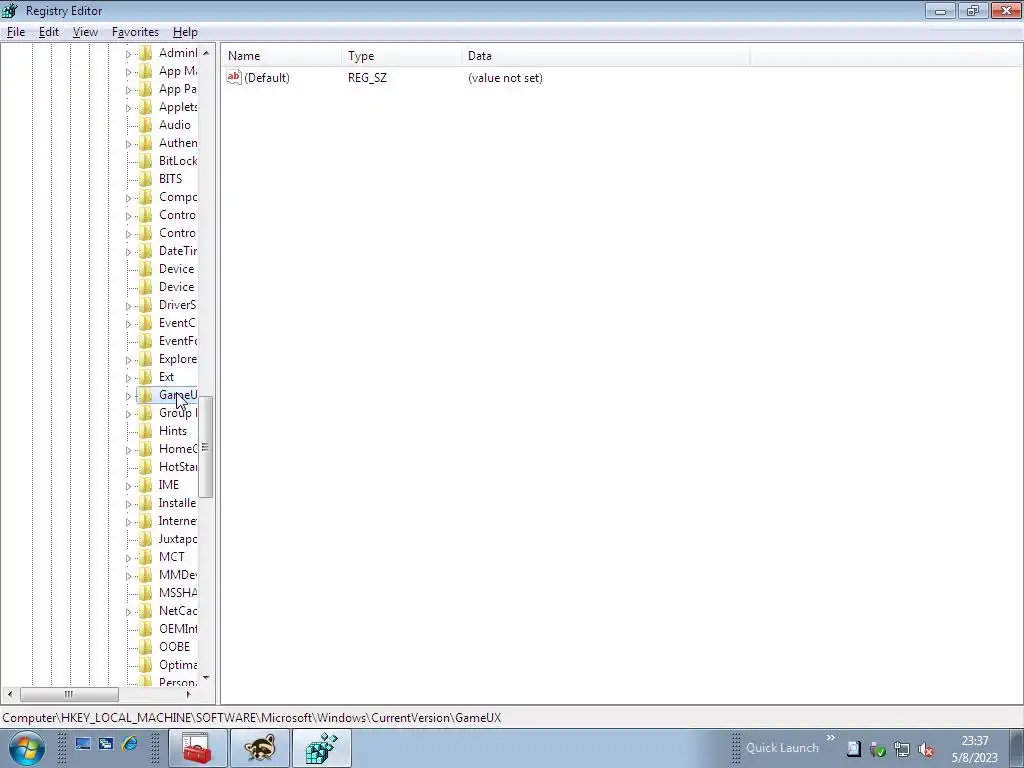Click the Ext key folder icon

pos(146,377)
